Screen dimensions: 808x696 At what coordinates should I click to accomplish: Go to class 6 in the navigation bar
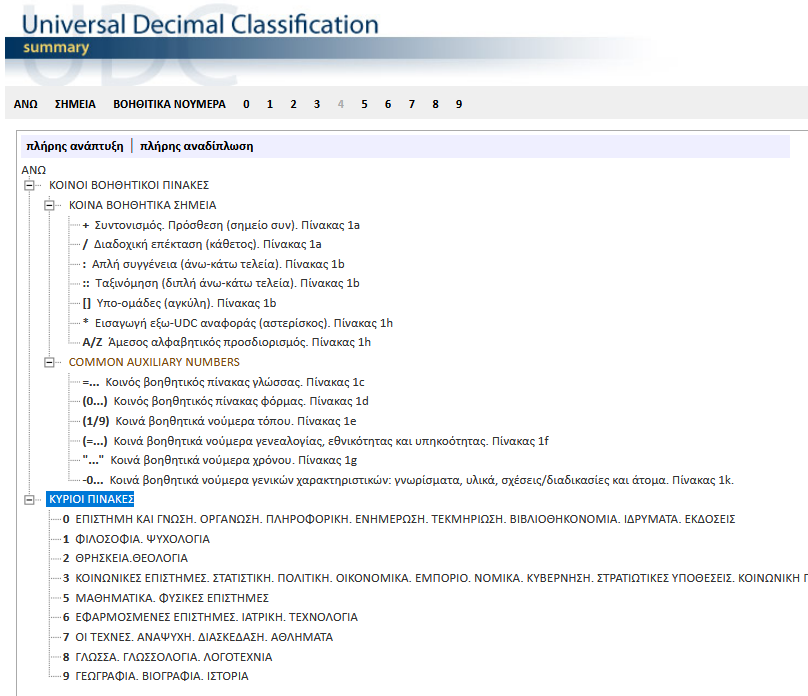tap(388, 104)
